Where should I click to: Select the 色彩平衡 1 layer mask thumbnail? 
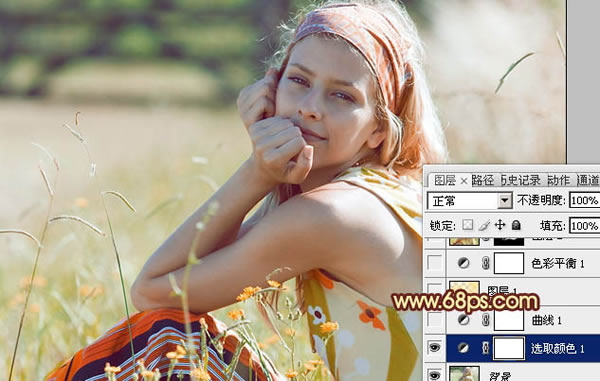point(509,263)
